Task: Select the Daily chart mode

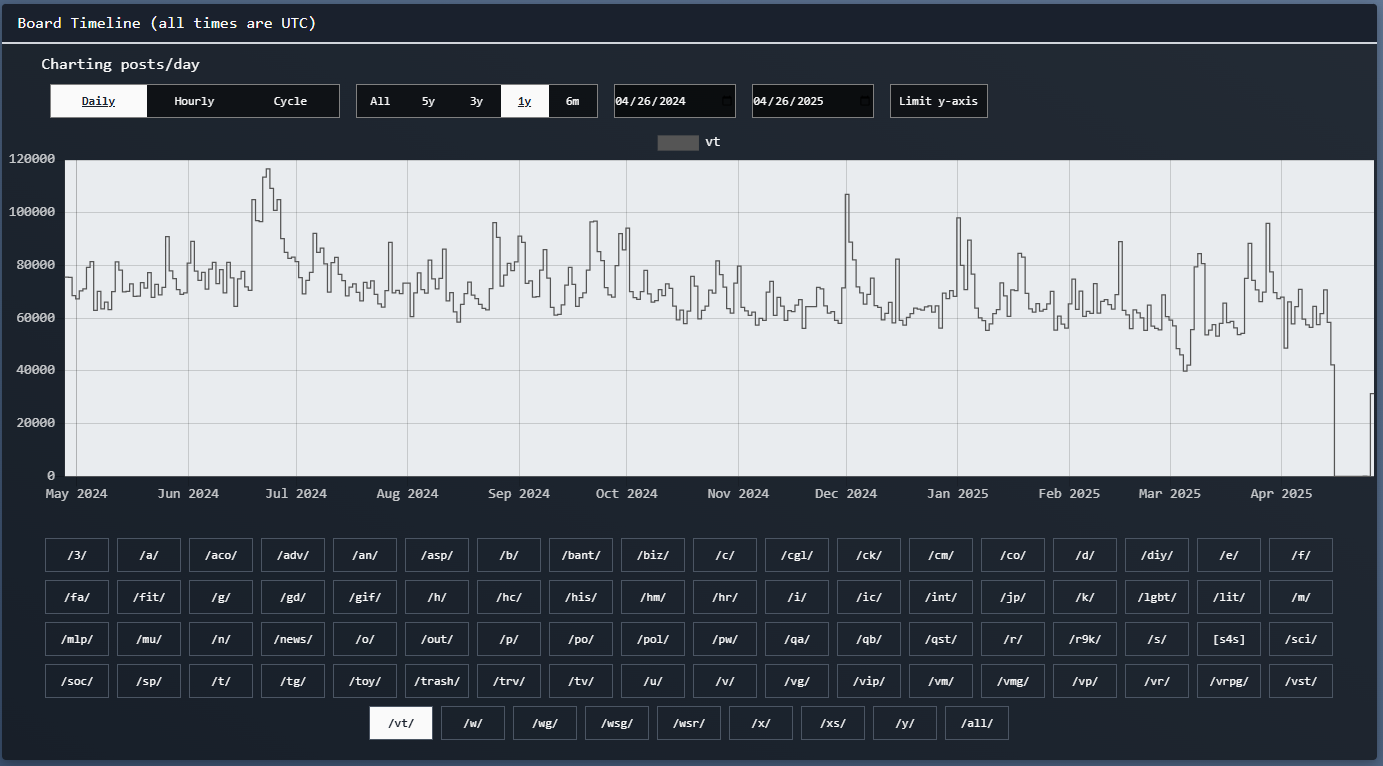Action: point(98,101)
